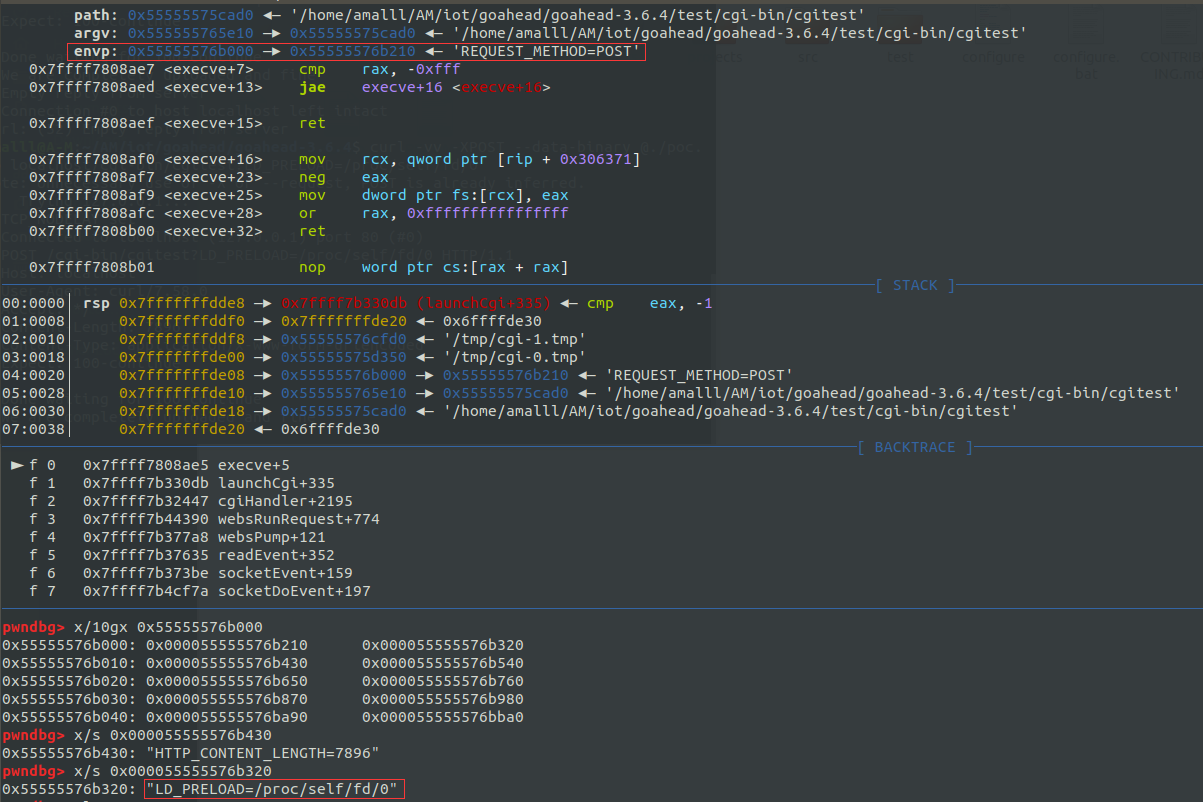The width and height of the screenshot is (1203, 802).
Task: Select backtrace frame websRunRequest+774
Action: 298,519
